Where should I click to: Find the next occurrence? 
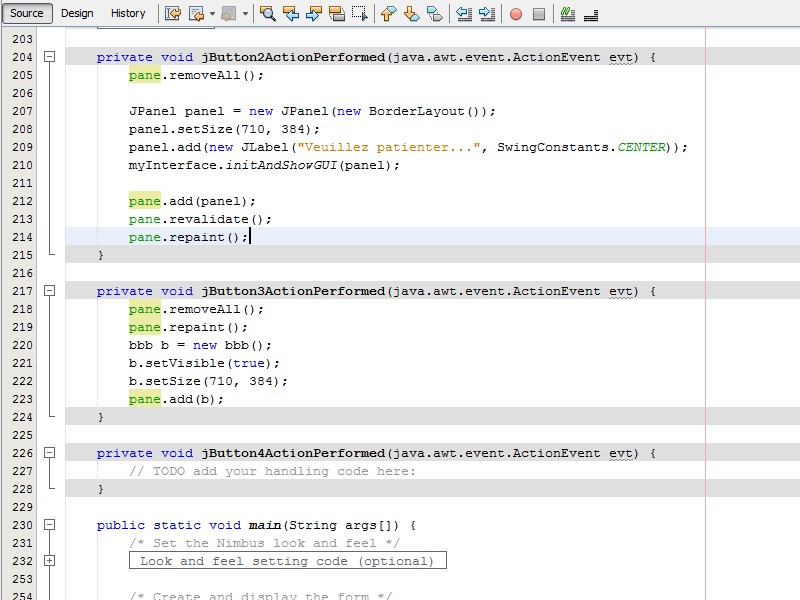tap(313, 13)
